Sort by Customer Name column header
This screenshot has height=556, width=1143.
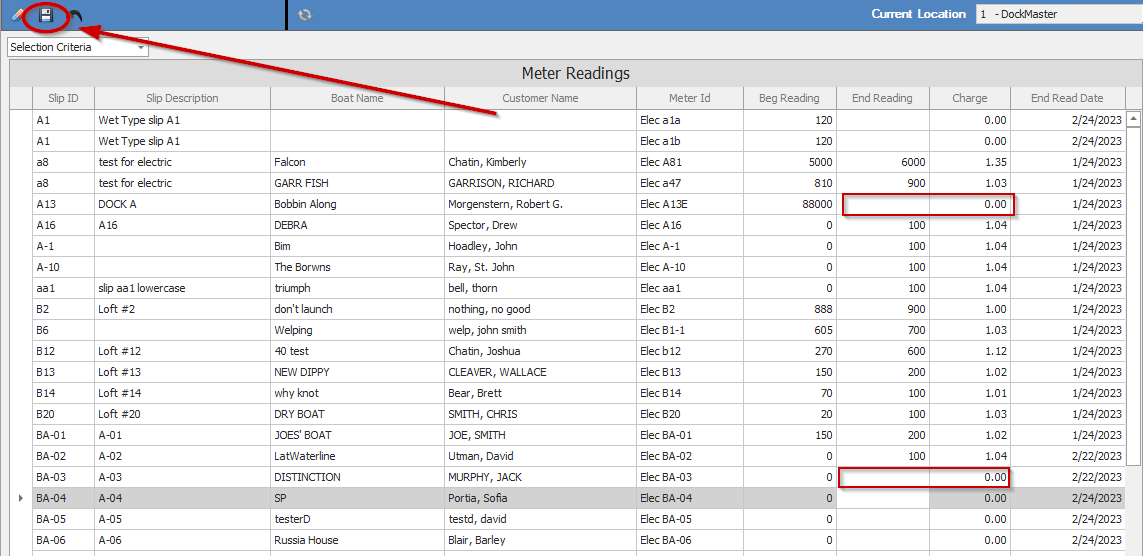pyautogui.click(x=540, y=98)
